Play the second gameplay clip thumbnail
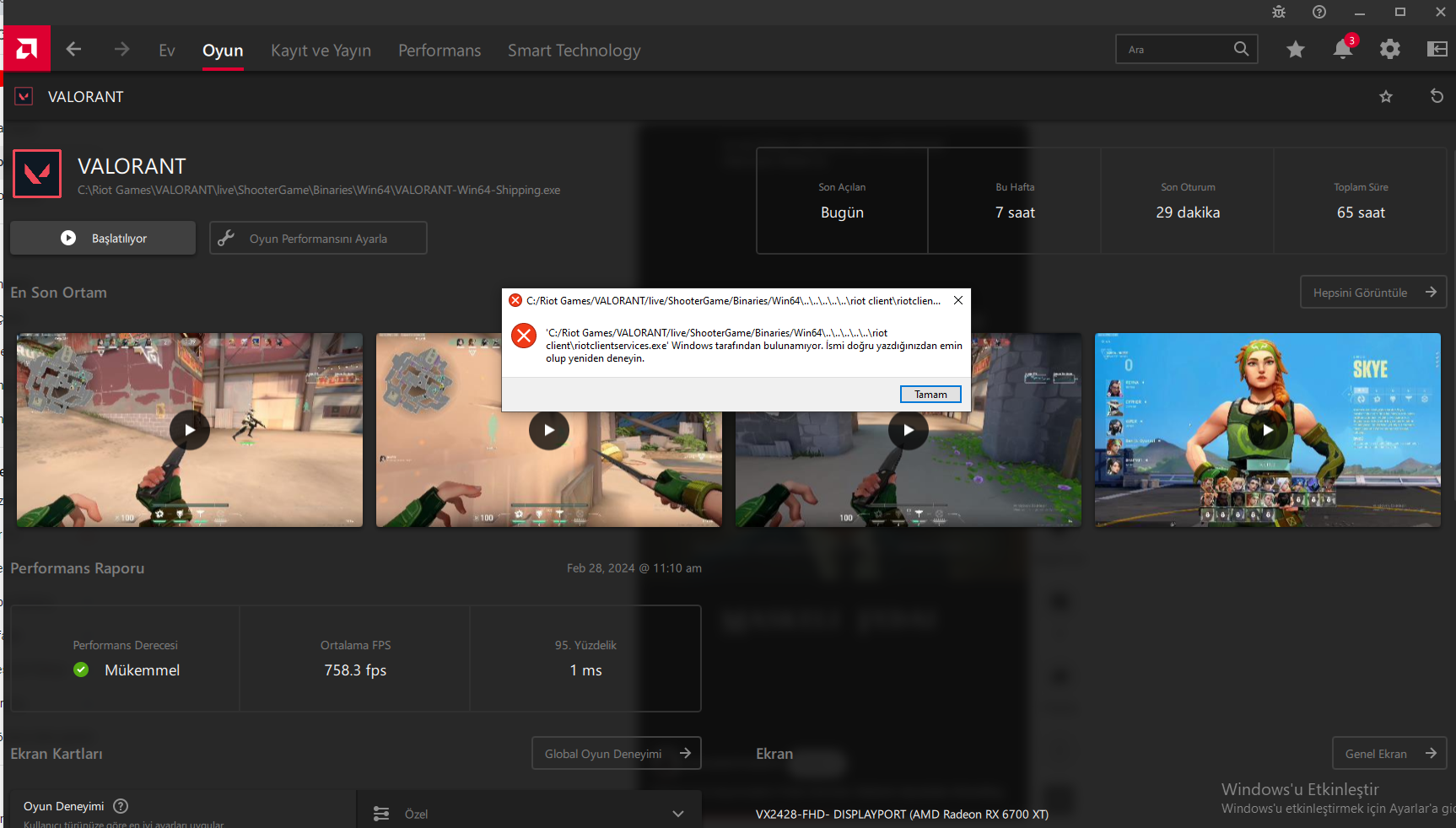 (x=549, y=430)
